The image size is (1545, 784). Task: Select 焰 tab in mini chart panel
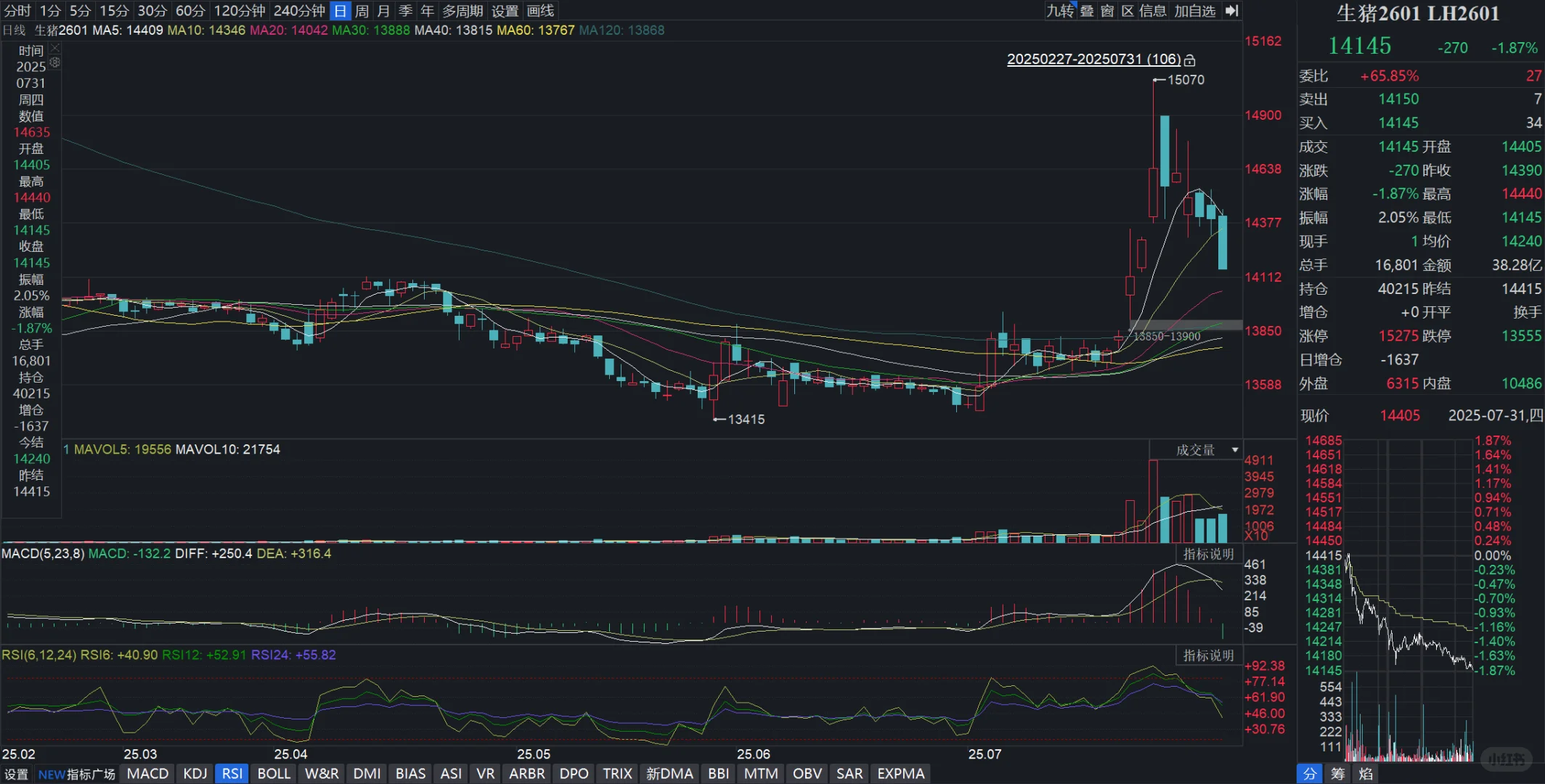(x=1366, y=774)
